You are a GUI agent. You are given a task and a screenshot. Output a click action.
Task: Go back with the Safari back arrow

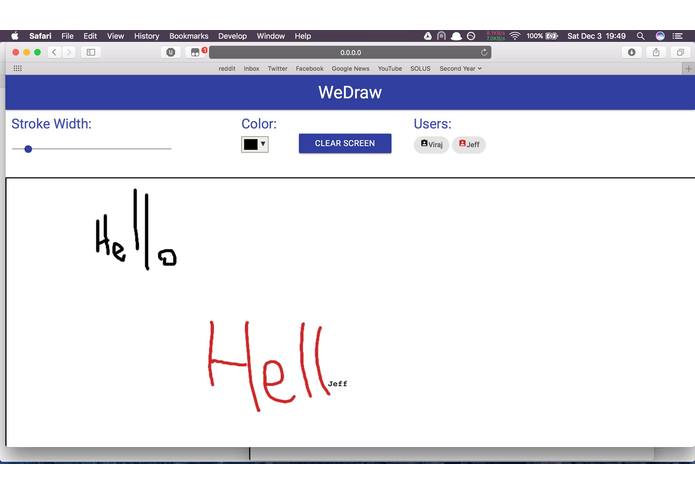[x=54, y=52]
